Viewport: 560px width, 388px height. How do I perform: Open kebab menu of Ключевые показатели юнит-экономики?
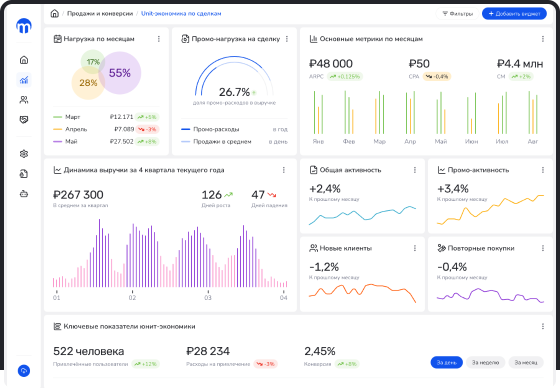[543, 326]
